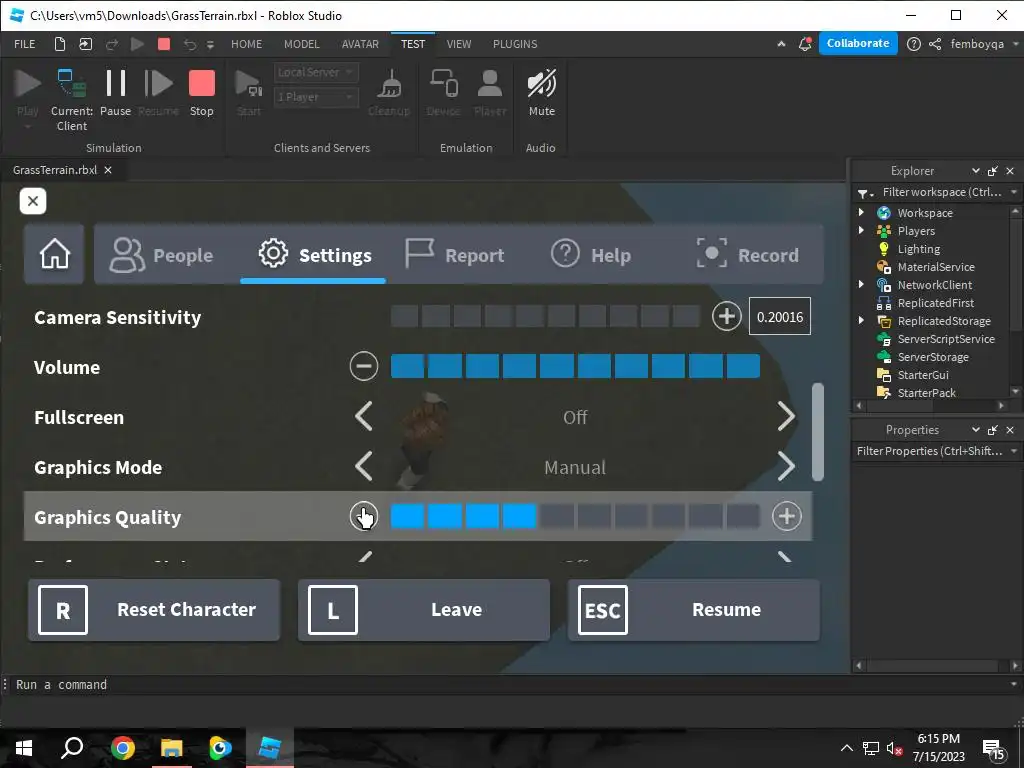Open the femboyqa account dropdown
The image size is (1024, 768).
[x=984, y=44]
